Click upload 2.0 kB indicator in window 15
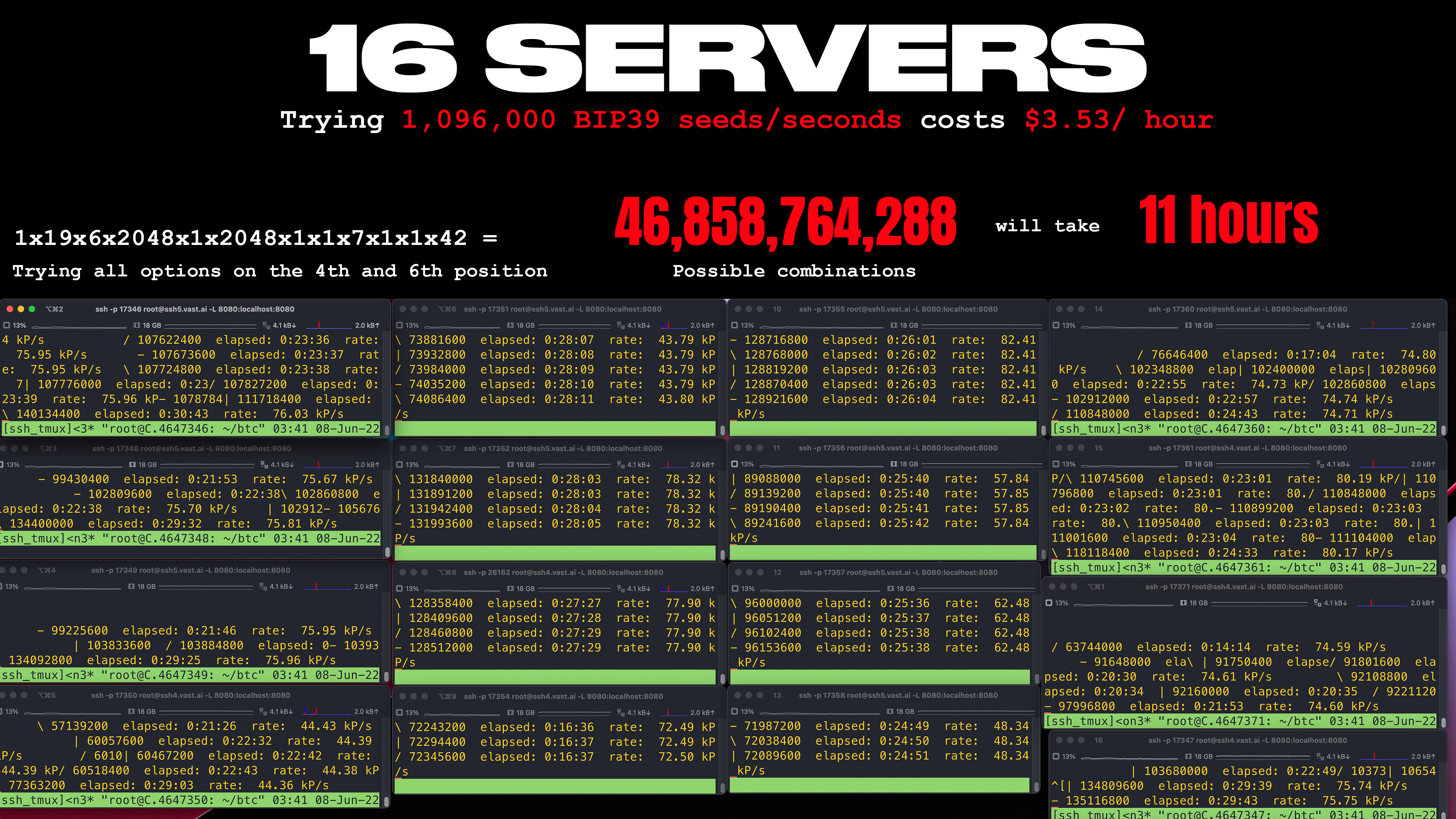This screenshot has width=1456, height=819. coord(1423,464)
